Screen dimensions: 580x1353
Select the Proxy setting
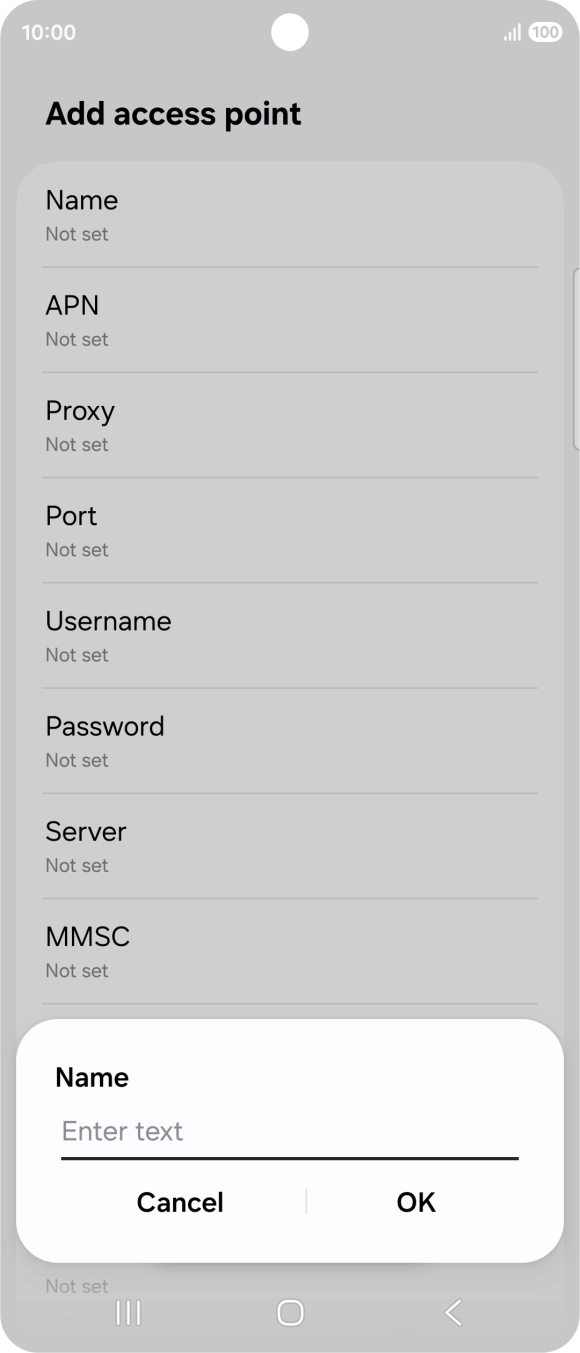[290, 425]
